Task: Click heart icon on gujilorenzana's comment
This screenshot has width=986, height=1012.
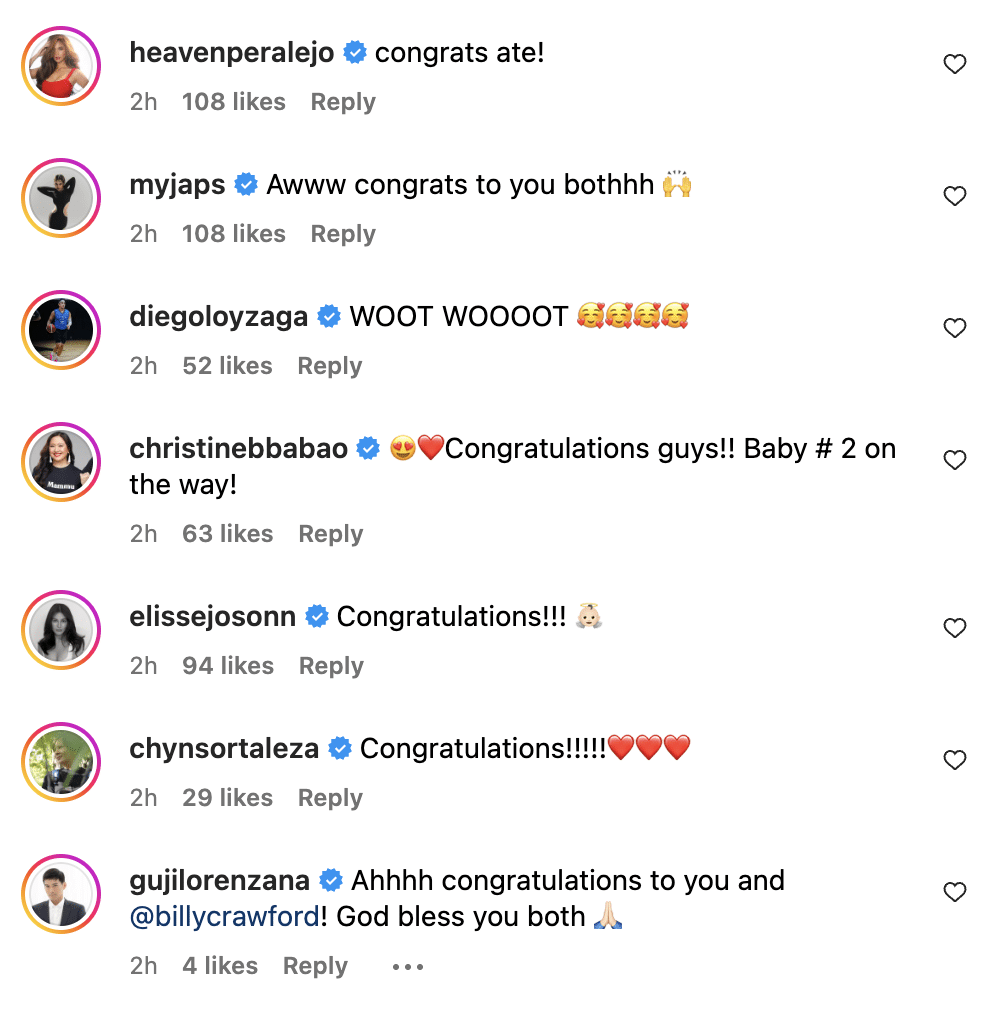Action: (x=955, y=893)
